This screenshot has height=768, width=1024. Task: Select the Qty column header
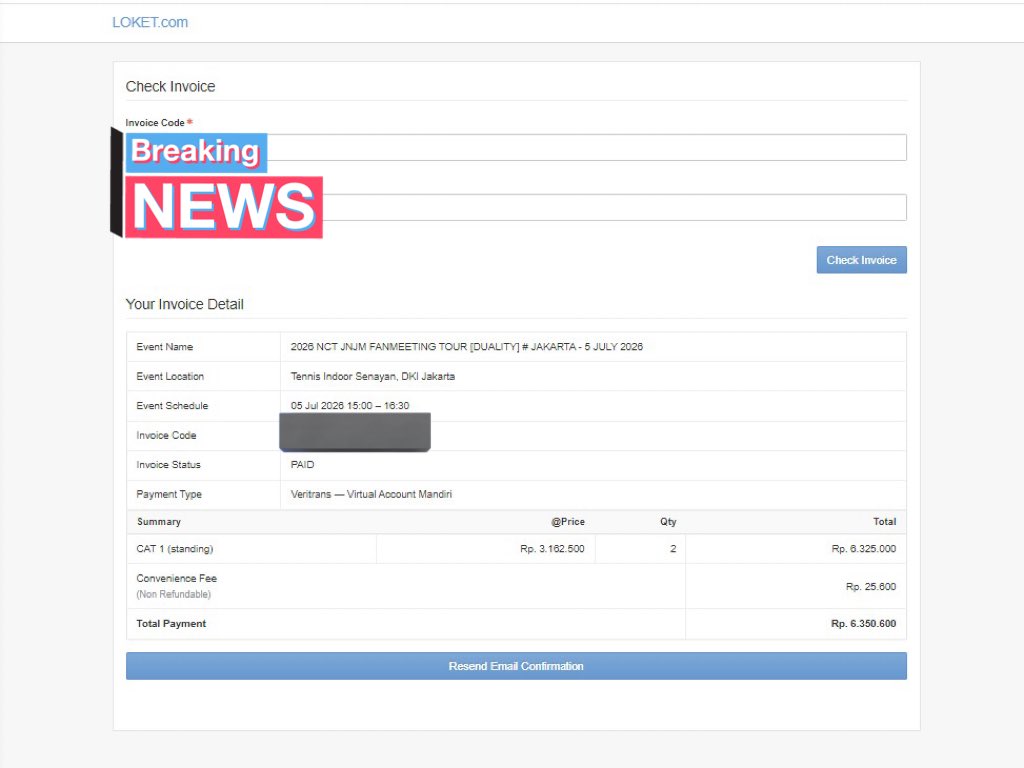pyautogui.click(x=668, y=522)
